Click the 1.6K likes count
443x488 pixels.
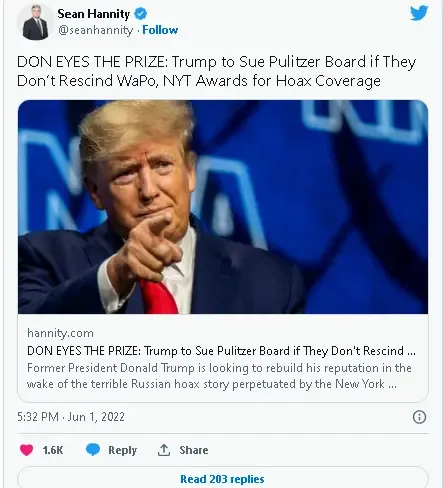[x=53, y=450]
